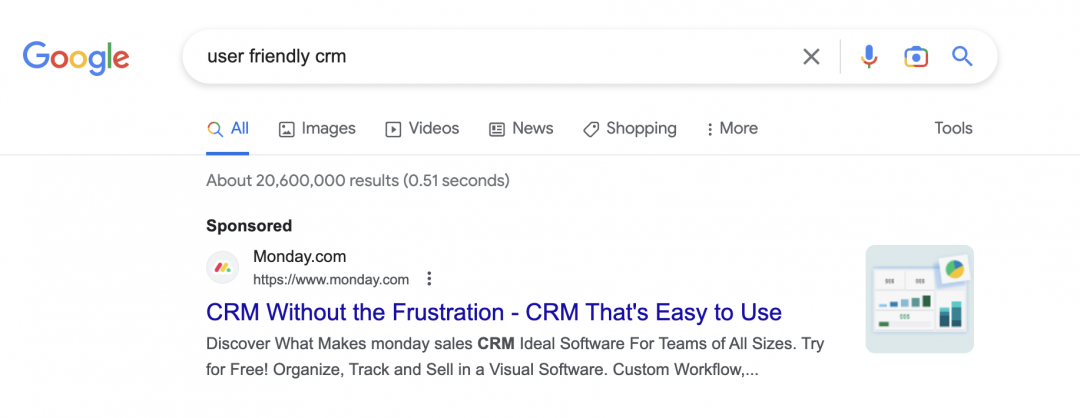Open search by image camera icon
The image size is (1080, 418).
pos(916,57)
